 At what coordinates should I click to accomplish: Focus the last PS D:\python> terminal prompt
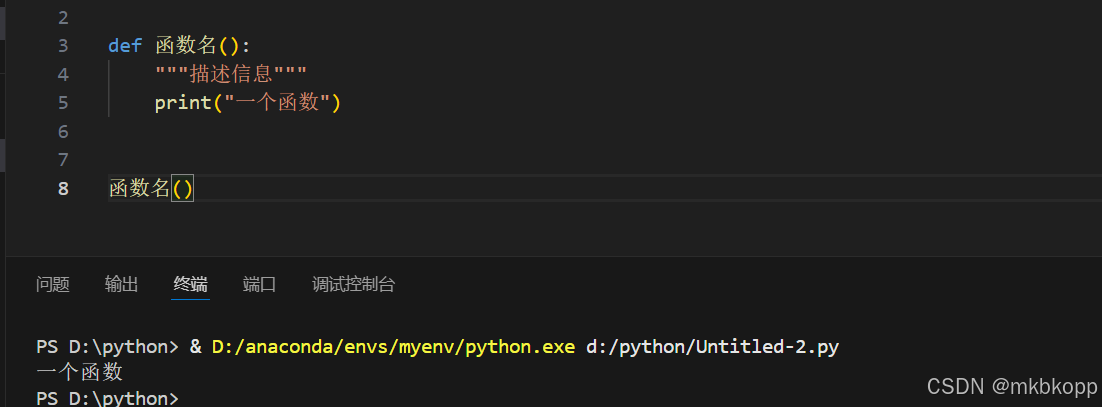(108, 399)
